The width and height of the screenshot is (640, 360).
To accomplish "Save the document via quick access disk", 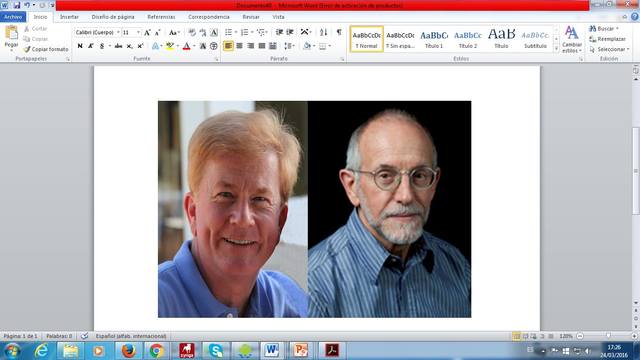I will [x=17, y=5].
